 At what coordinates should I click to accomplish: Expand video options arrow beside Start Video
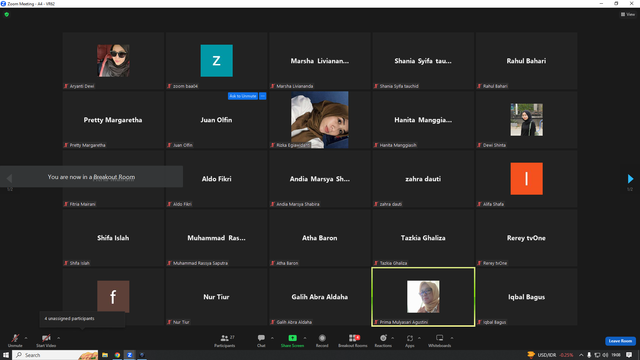[x=58, y=338]
